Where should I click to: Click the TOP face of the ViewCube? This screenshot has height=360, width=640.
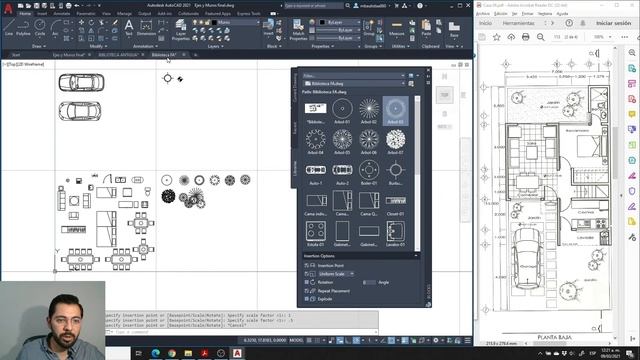(x=444, y=95)
